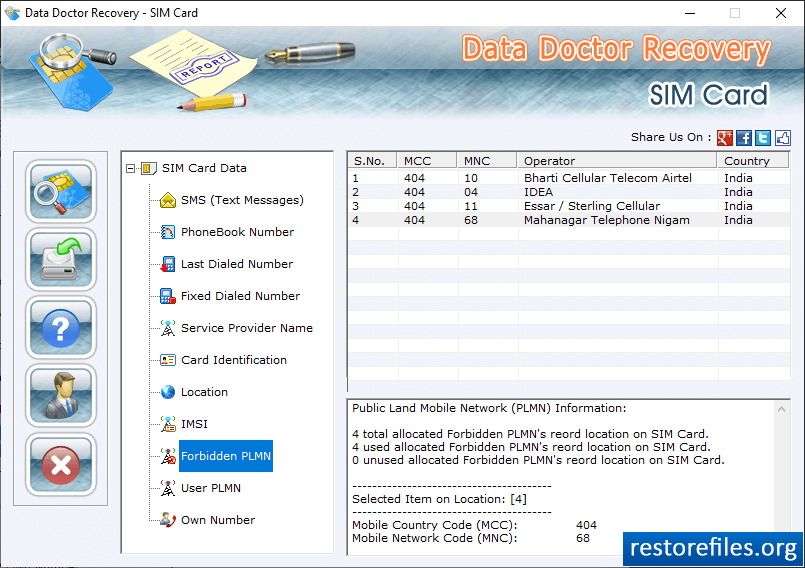The height and width of the screenshot is (568, 805).
Task: Select the IDEA operator row
Action: coord(569,192)
